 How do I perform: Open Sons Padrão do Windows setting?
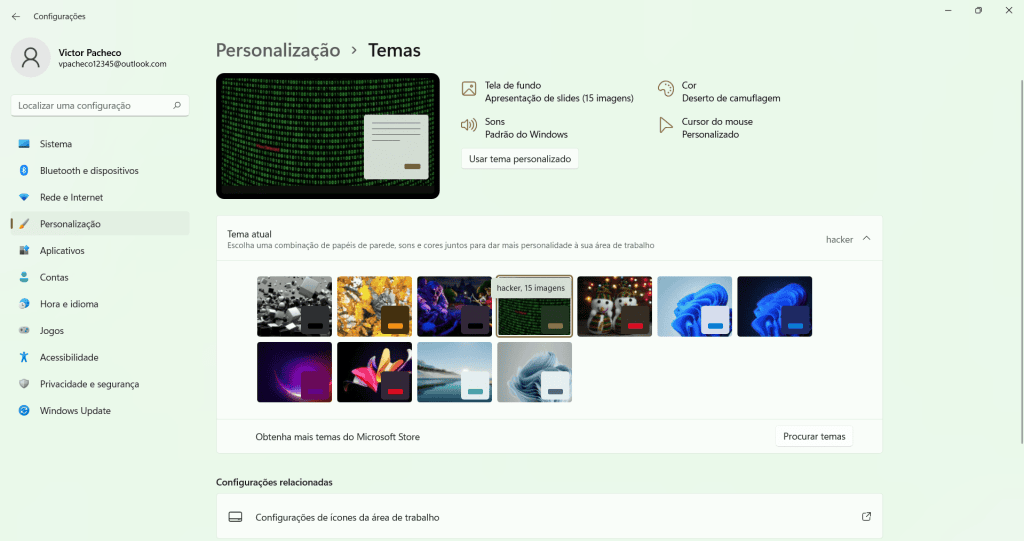(515, 128)
